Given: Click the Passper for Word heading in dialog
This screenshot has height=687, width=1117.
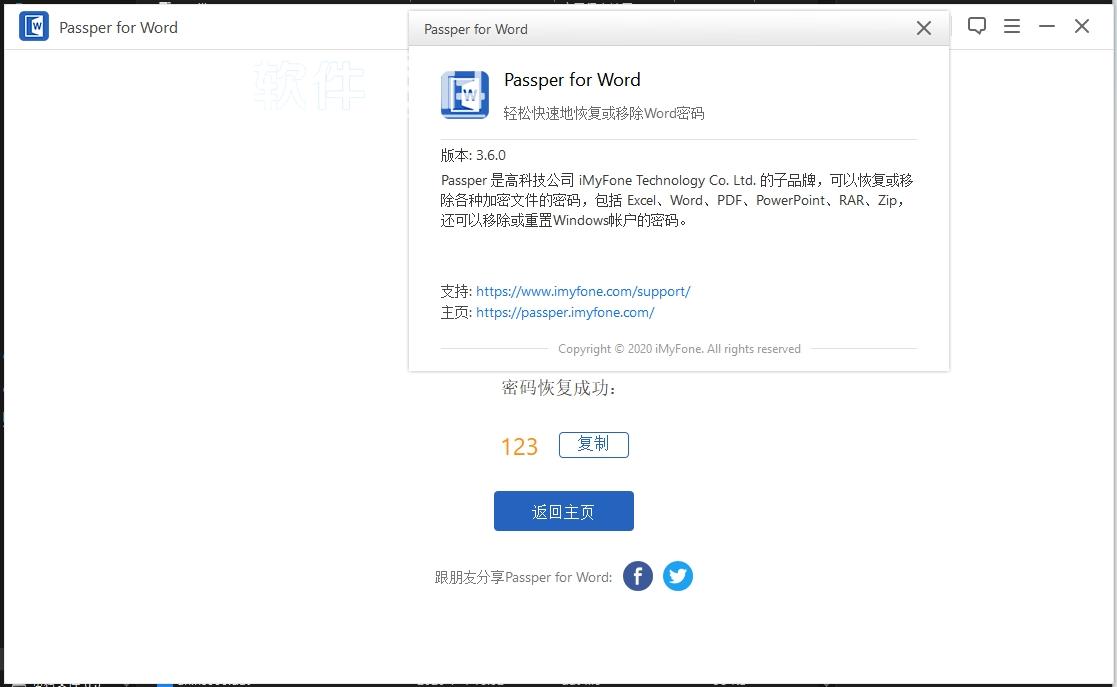Looking at the screenshot, I should 572,80.
